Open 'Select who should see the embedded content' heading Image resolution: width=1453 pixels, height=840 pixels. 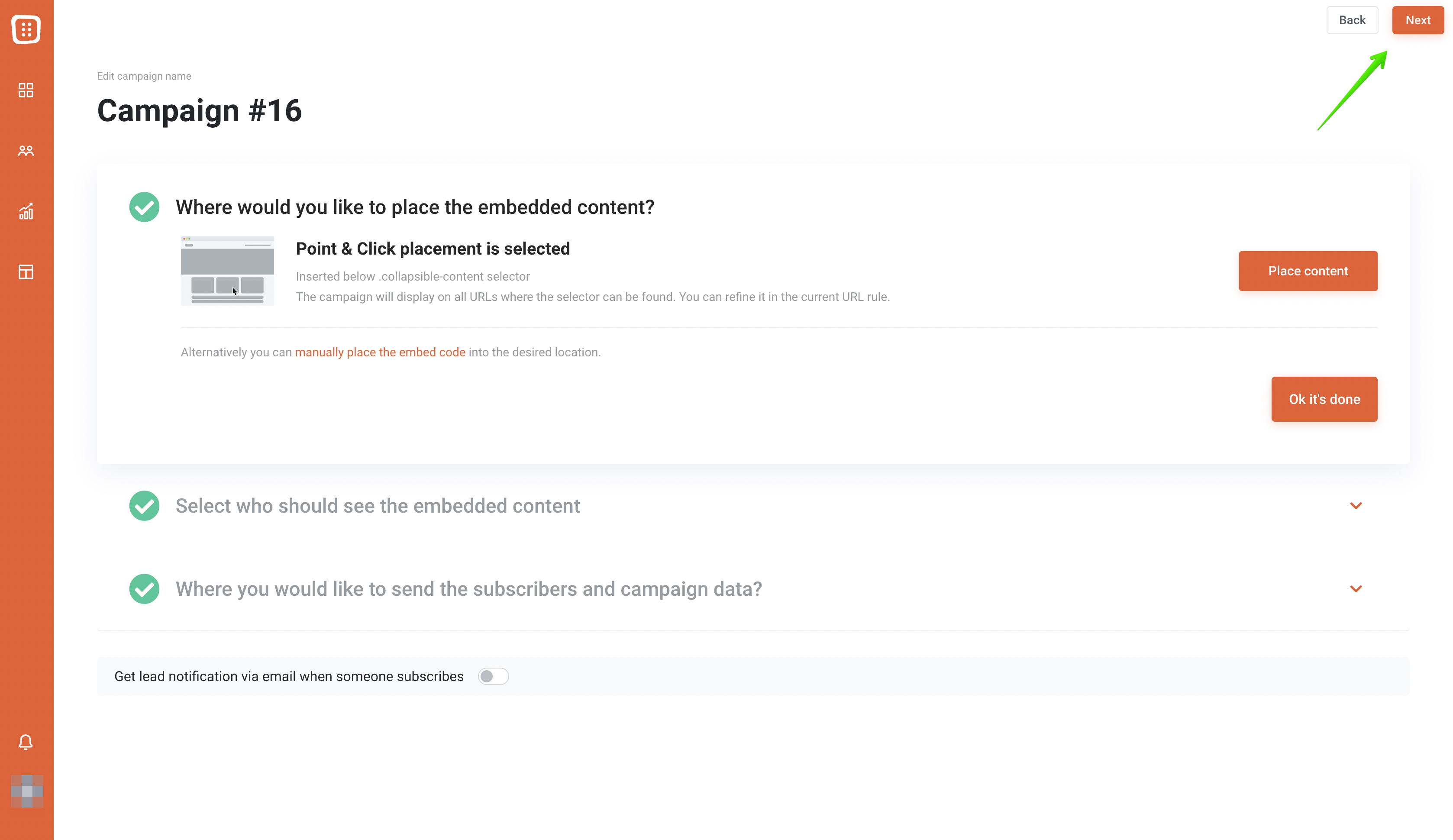[x=378, y=506]
